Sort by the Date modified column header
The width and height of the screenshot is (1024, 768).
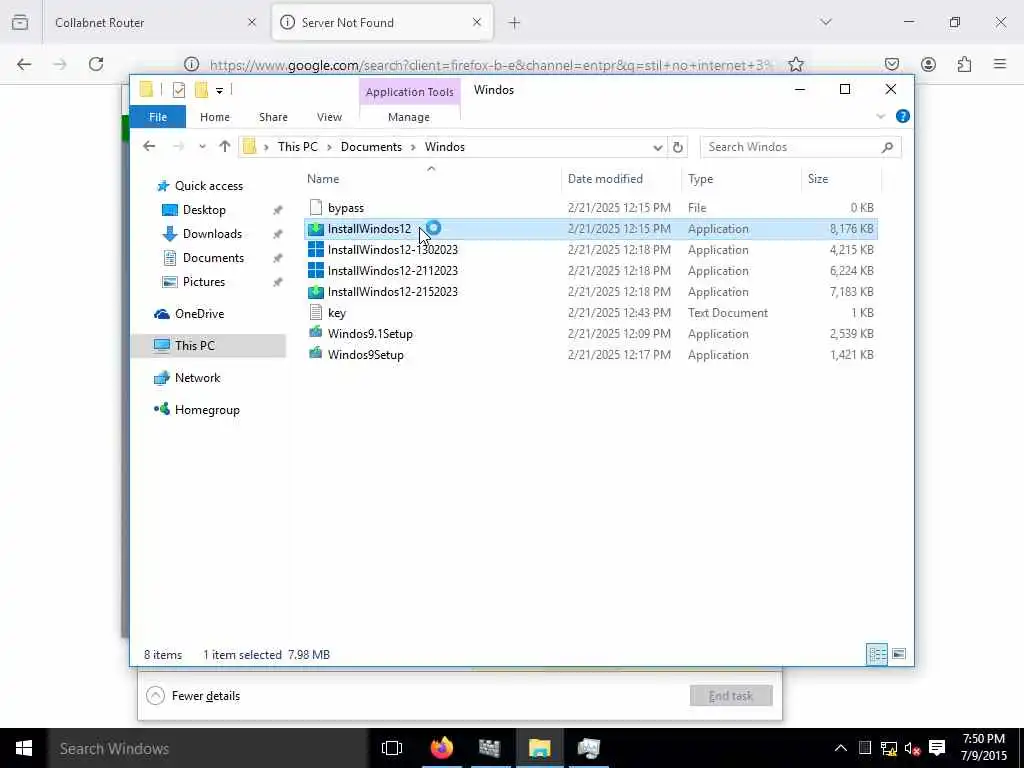coord(621,178)
